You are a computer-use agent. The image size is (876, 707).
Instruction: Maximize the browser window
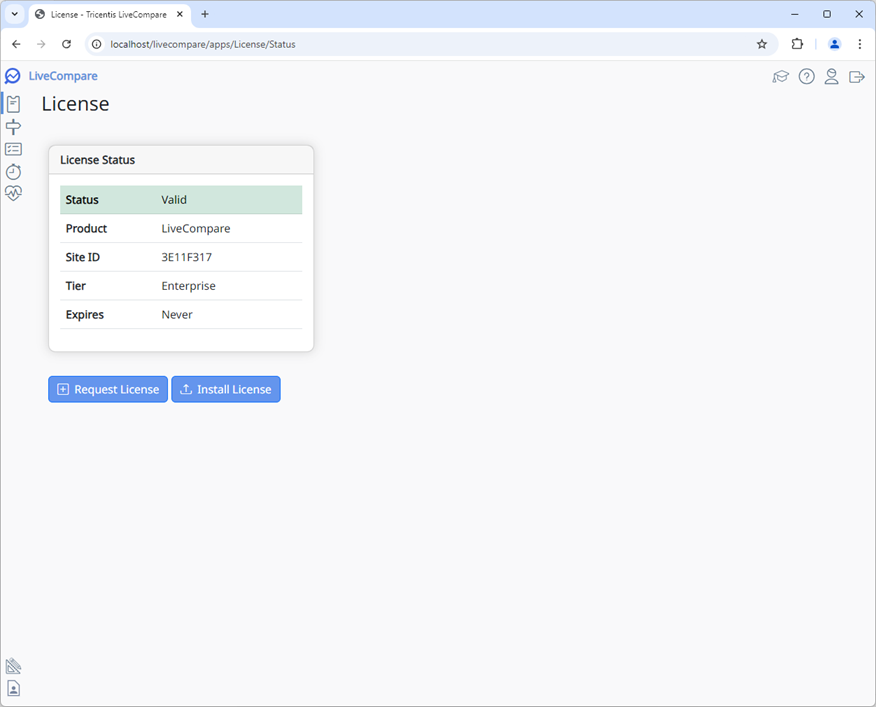827,15
